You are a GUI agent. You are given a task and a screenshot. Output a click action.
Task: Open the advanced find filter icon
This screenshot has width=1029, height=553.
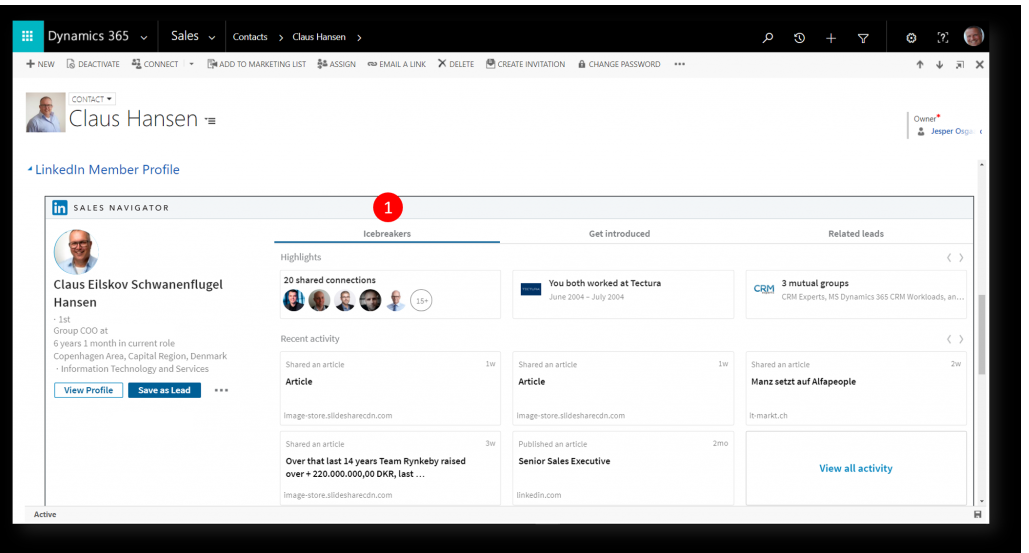863,38
